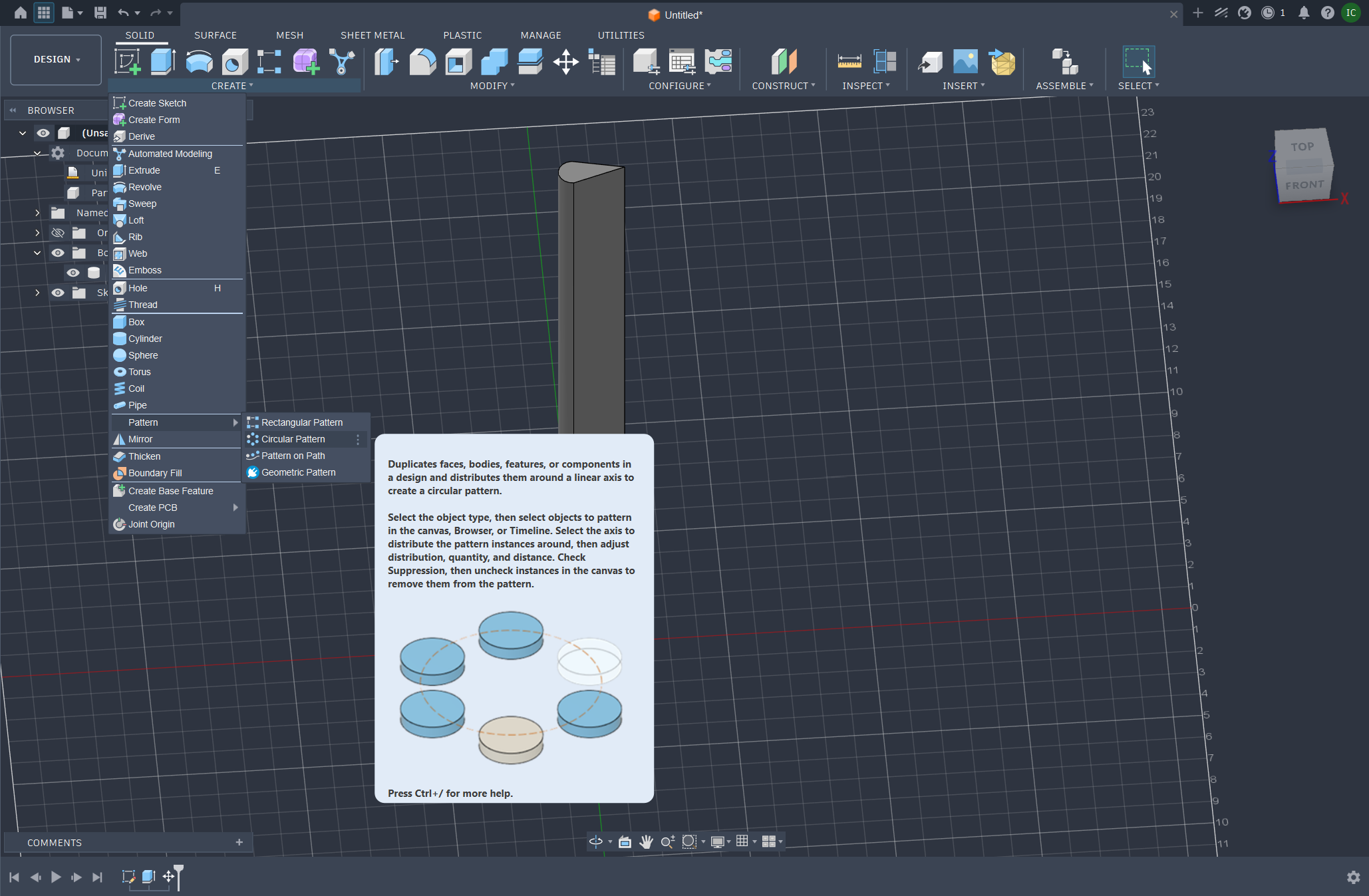Select the Combine tool icon
1369x896 pixels.
tap(494, 61)
